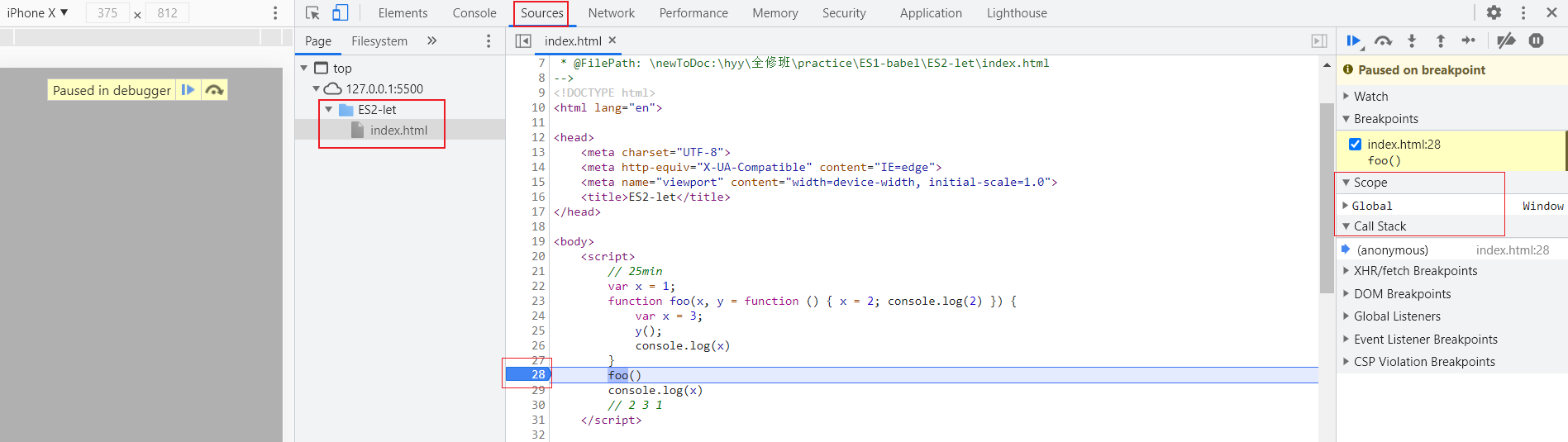Open the Network tab
The width and height of the screenshot is (1568, 442).
612,13
